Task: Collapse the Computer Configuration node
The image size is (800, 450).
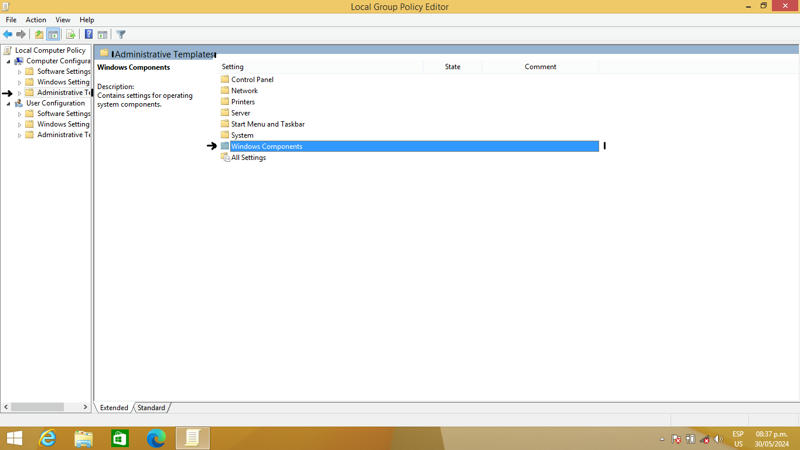Action: (9, 61)
